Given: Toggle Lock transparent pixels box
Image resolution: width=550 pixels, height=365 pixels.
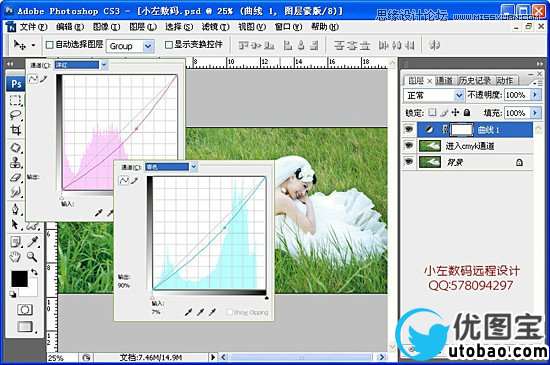Looking at the screenshot, I should pos(432,113).
